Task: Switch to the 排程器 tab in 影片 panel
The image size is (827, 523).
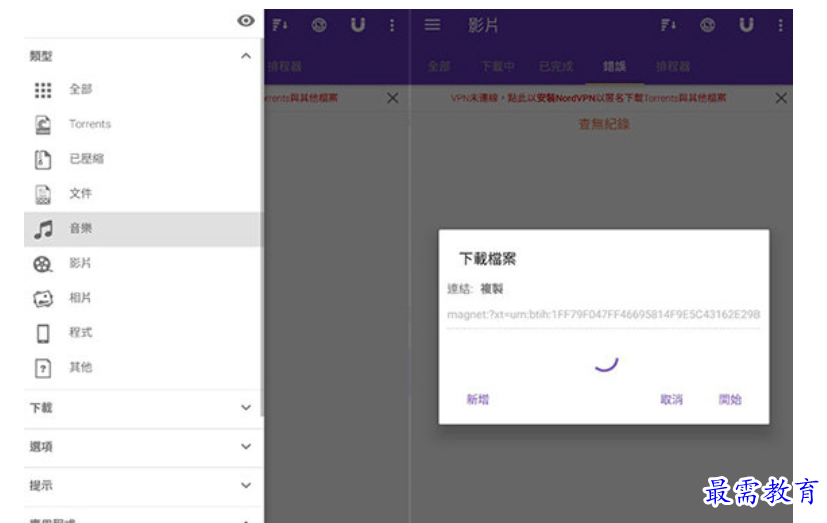Action: click(x=673, y=66)
